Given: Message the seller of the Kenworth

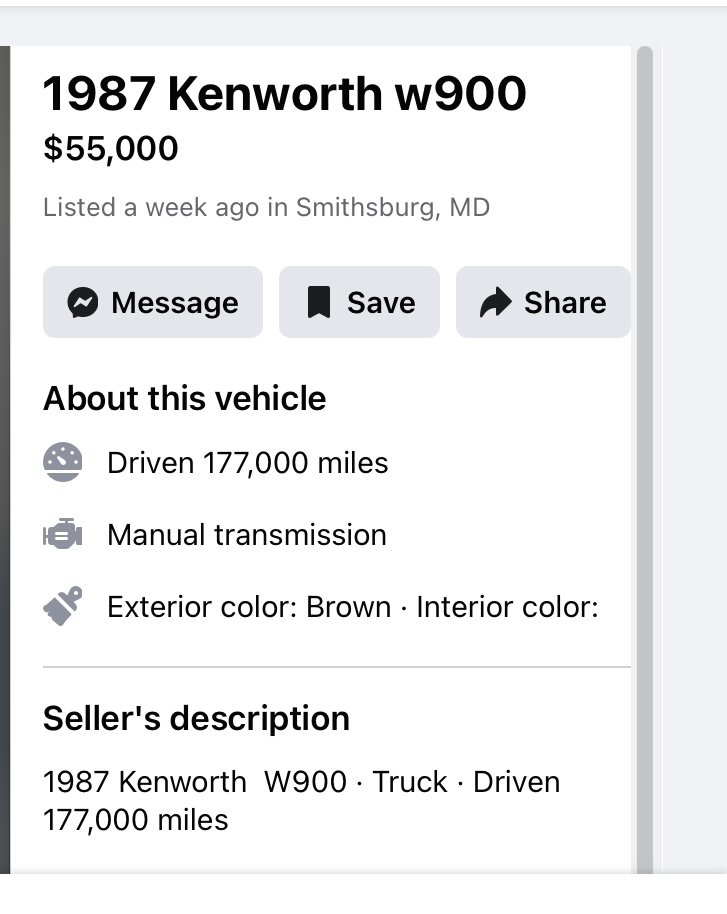Looking at the screenshot, I should point(152,302).
